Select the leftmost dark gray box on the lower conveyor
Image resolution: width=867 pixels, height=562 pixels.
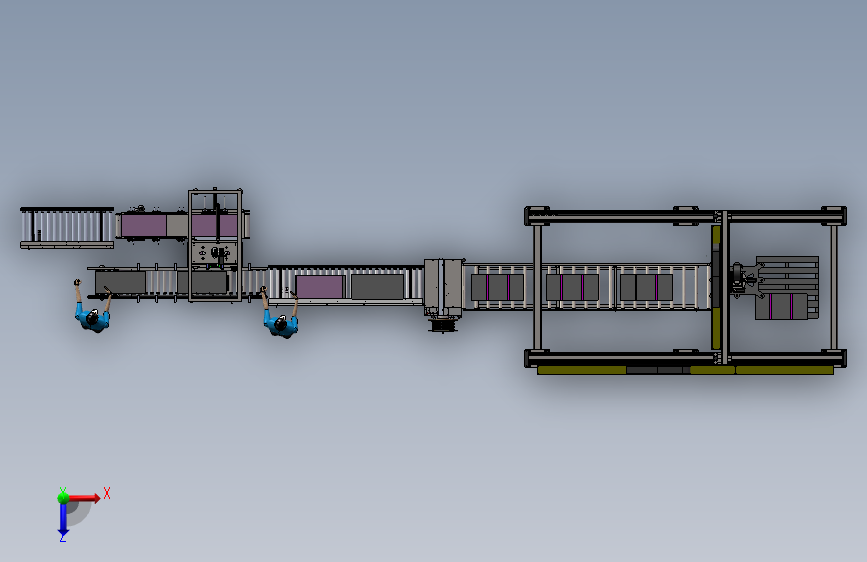(120, 283)
